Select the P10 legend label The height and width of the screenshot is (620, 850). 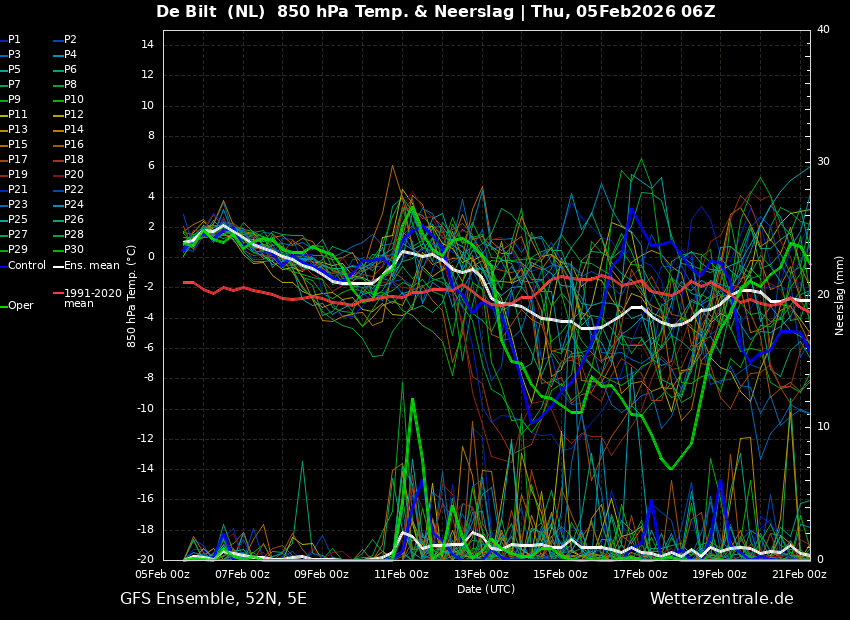point(74,100)
